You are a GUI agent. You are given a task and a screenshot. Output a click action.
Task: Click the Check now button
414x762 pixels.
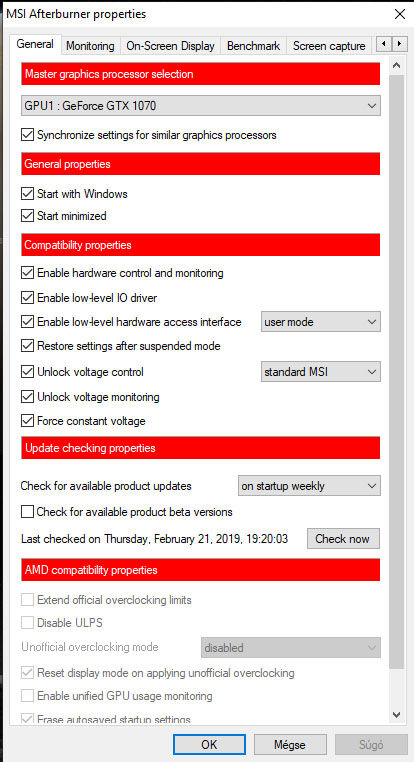pos(343,539)
